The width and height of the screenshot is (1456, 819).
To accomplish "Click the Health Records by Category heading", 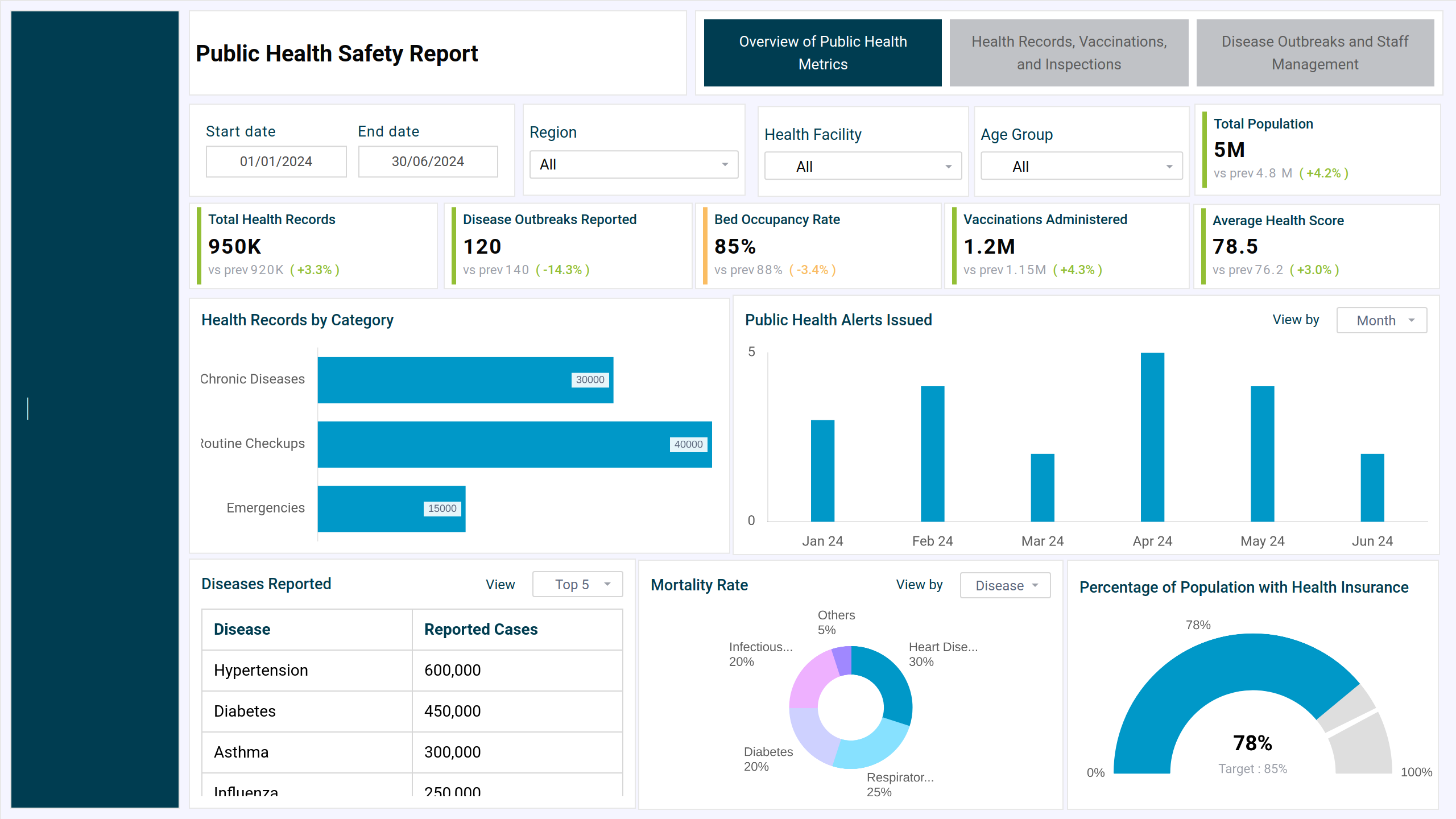I will (297, 320).
